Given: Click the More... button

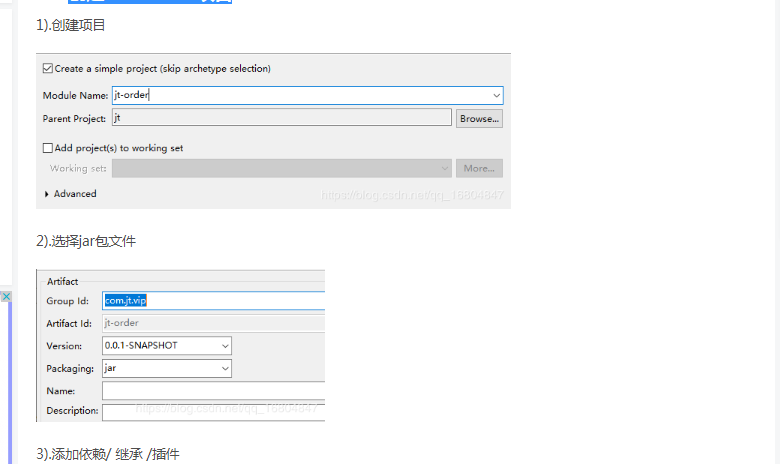Looking at the screenshot, I should [479, 168].
